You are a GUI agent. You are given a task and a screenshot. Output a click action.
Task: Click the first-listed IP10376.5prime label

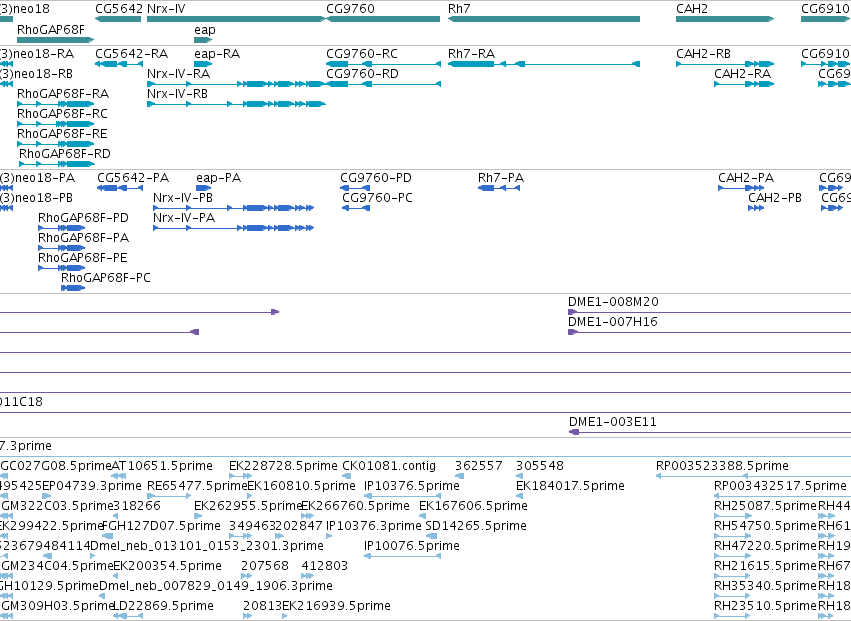pyautogui.click(x=411, y=485)
